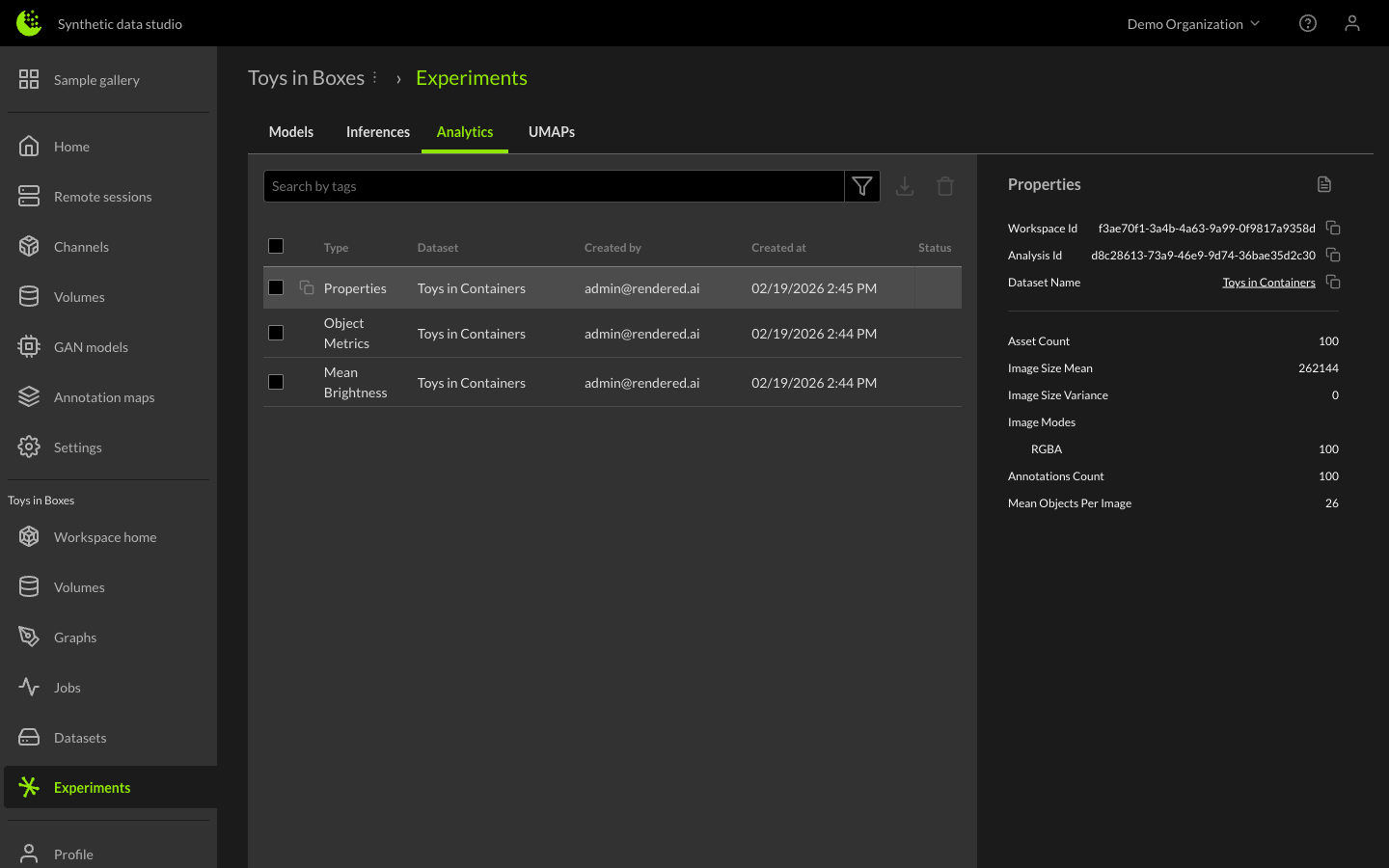1389x868 pixels.
Task: Expand the Demo Organization dropdown
Action: click(x=1193, y=23)
